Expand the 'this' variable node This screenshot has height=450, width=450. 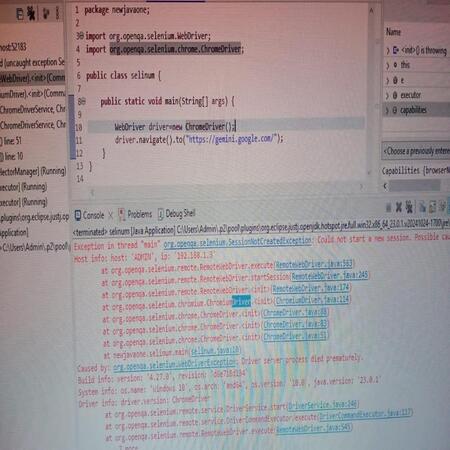pos(388,65)
